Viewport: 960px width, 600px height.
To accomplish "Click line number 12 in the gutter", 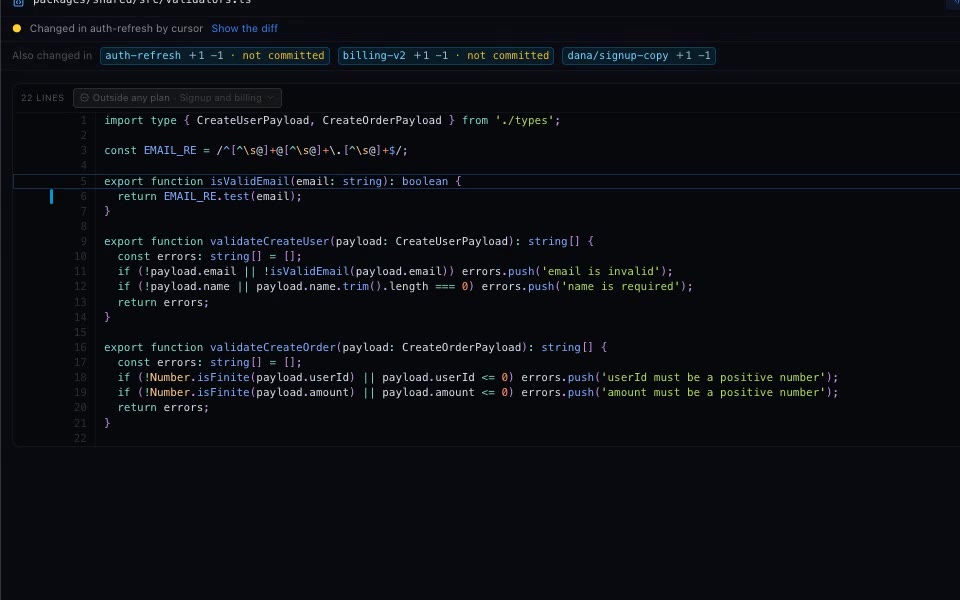I will coord(80,287).
